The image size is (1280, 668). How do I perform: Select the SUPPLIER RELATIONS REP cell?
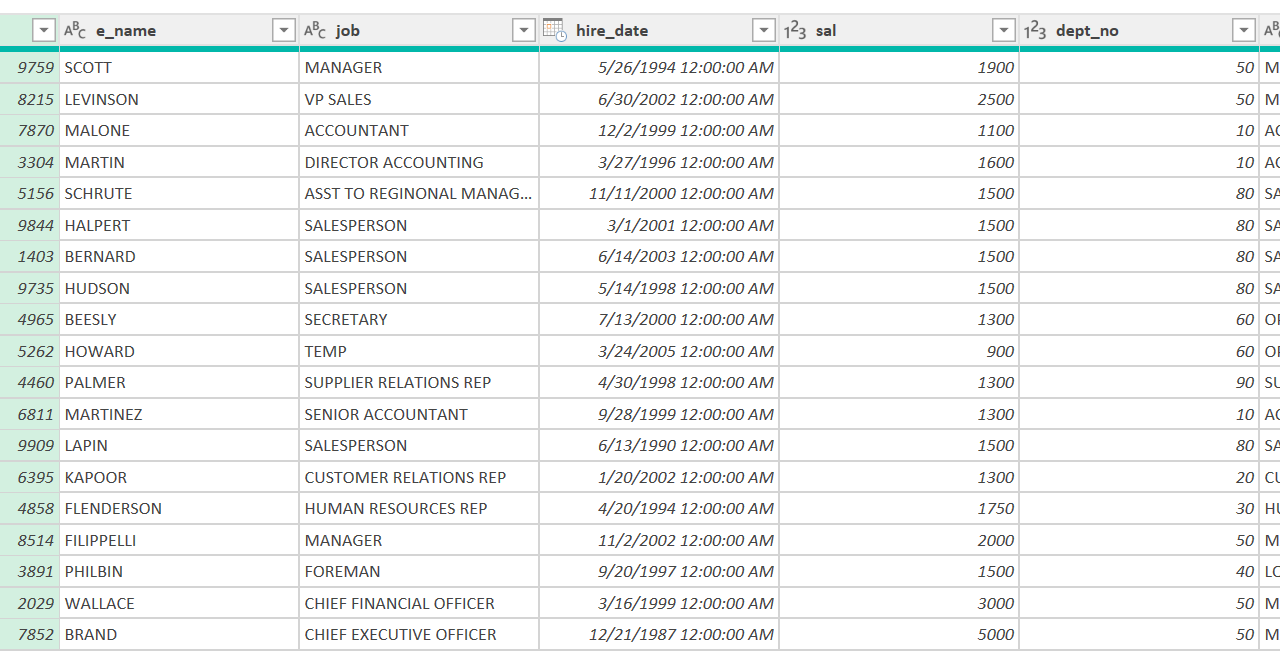tap(419, 383)
